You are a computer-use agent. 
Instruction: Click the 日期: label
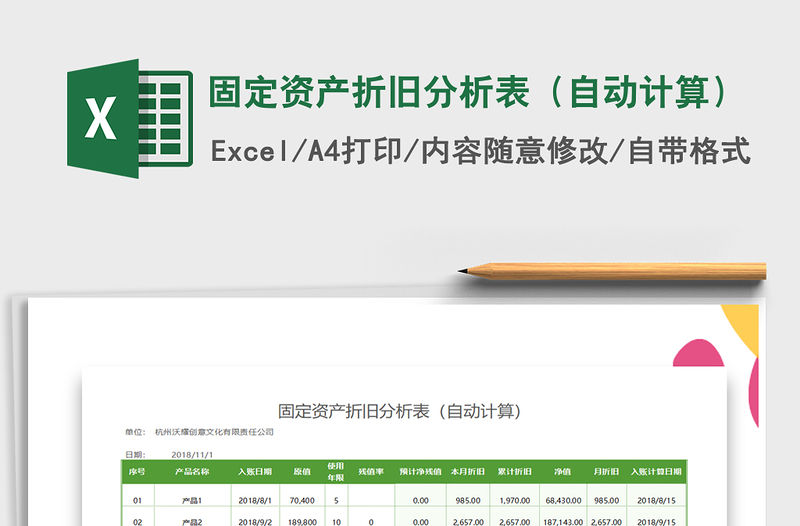click(135, 454)
